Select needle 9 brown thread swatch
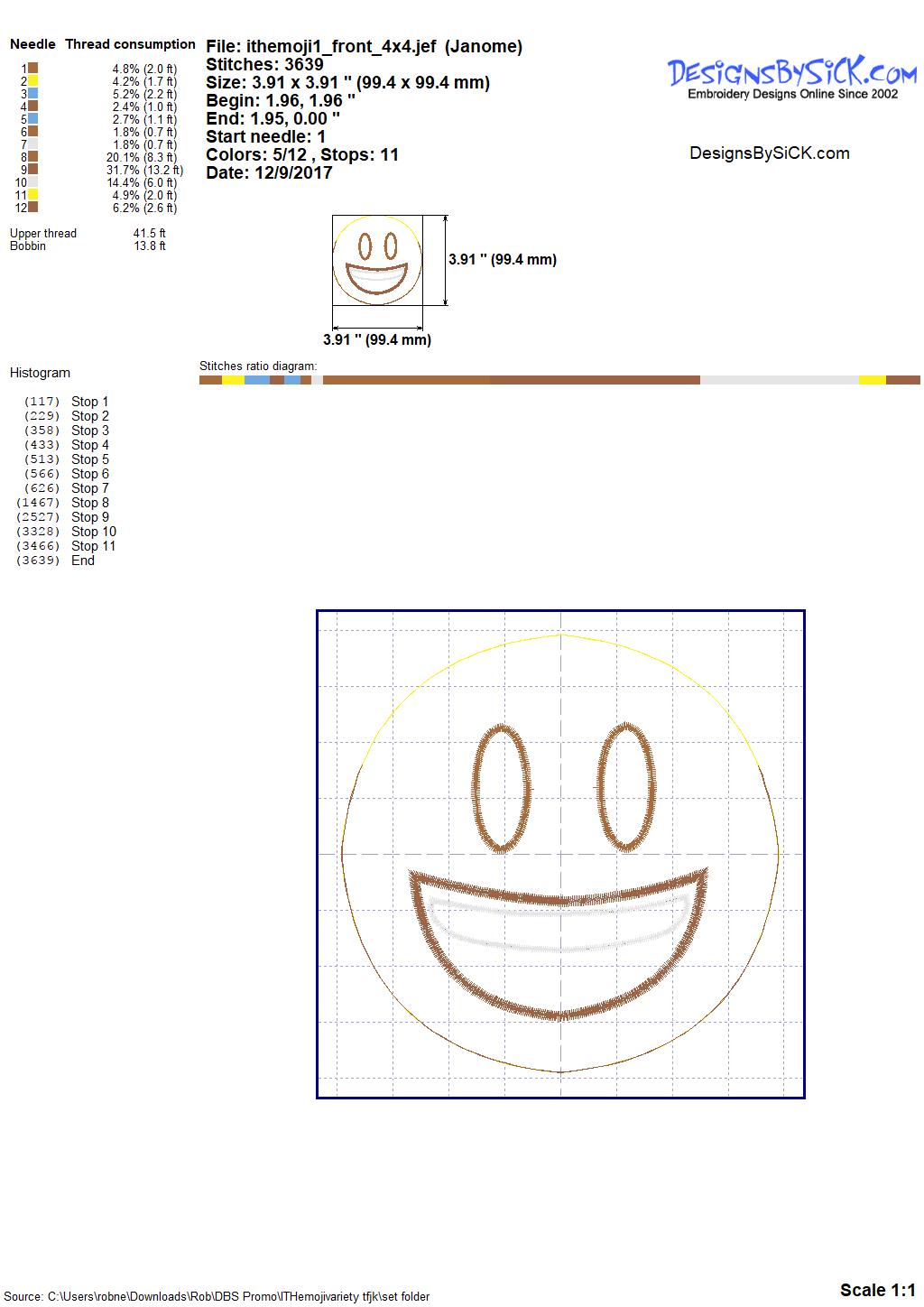Viewport: 924px width, 1307px height. coord(32,170)
